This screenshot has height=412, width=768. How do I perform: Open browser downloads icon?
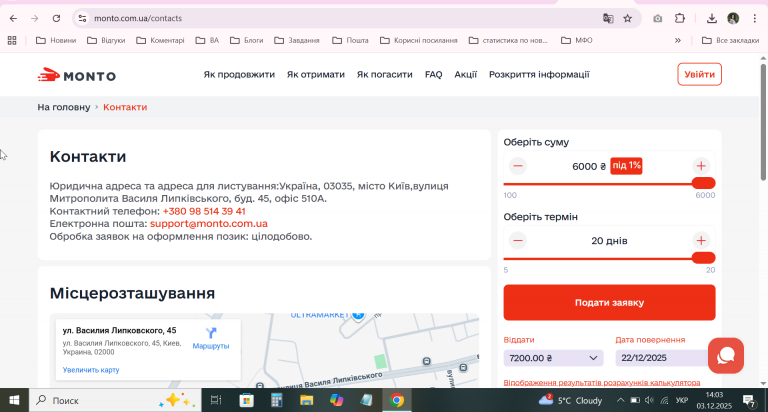point(712,18)
